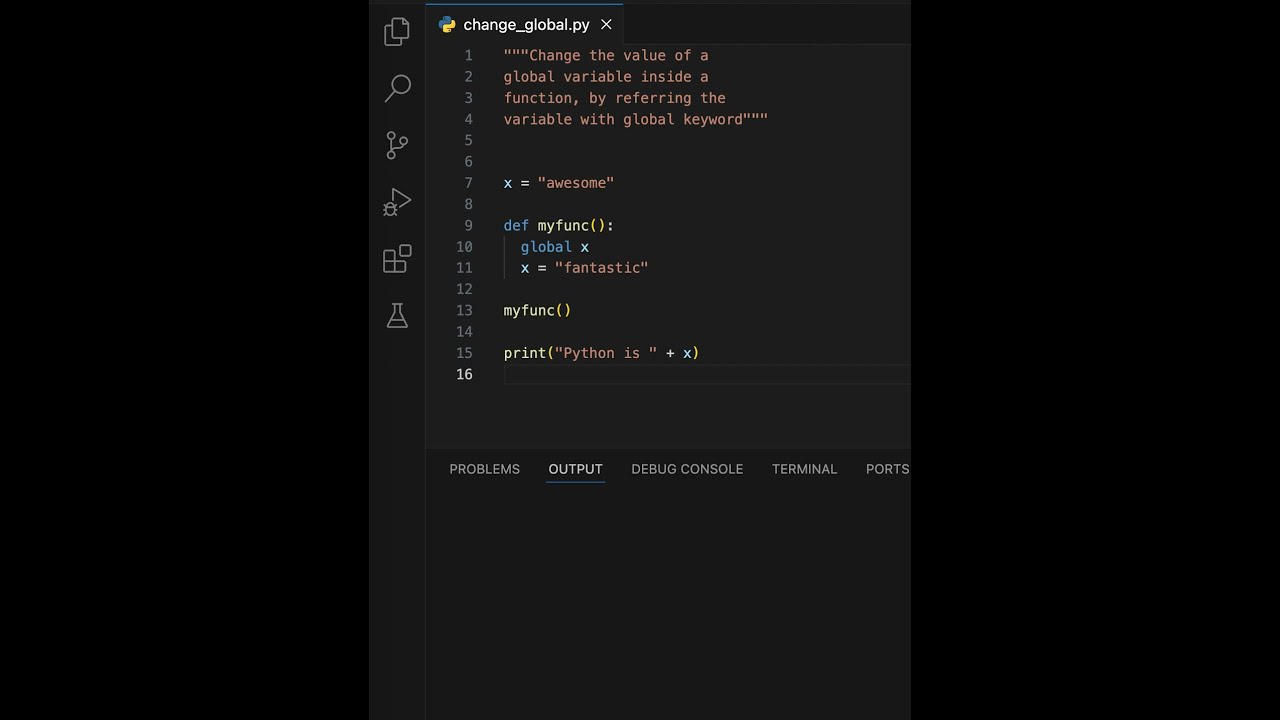Viewport: 1280px width, 720px height.
Task: Select the change_global.py editor tab
Action: [x=525, y=25]
